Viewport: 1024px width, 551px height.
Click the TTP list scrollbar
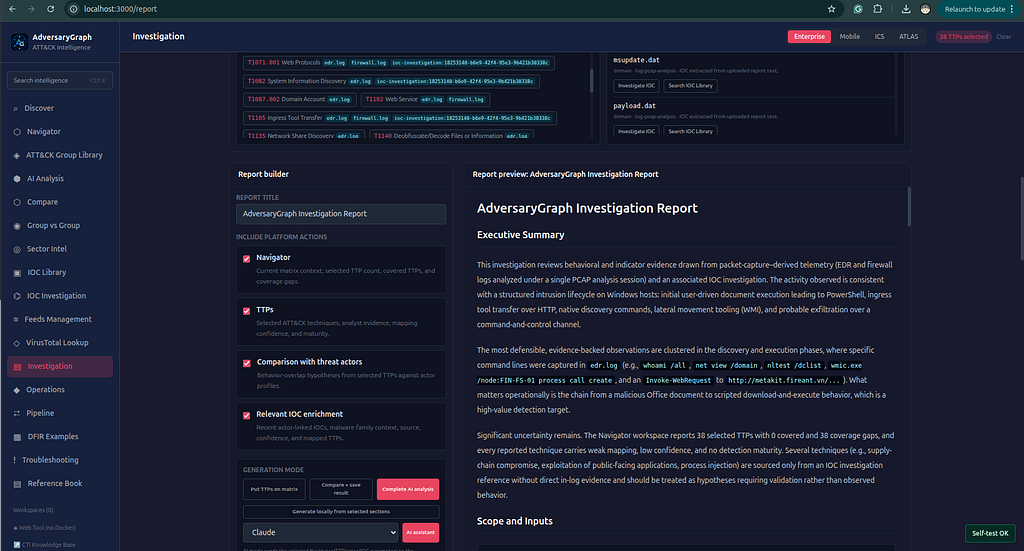tap(592, 81)
